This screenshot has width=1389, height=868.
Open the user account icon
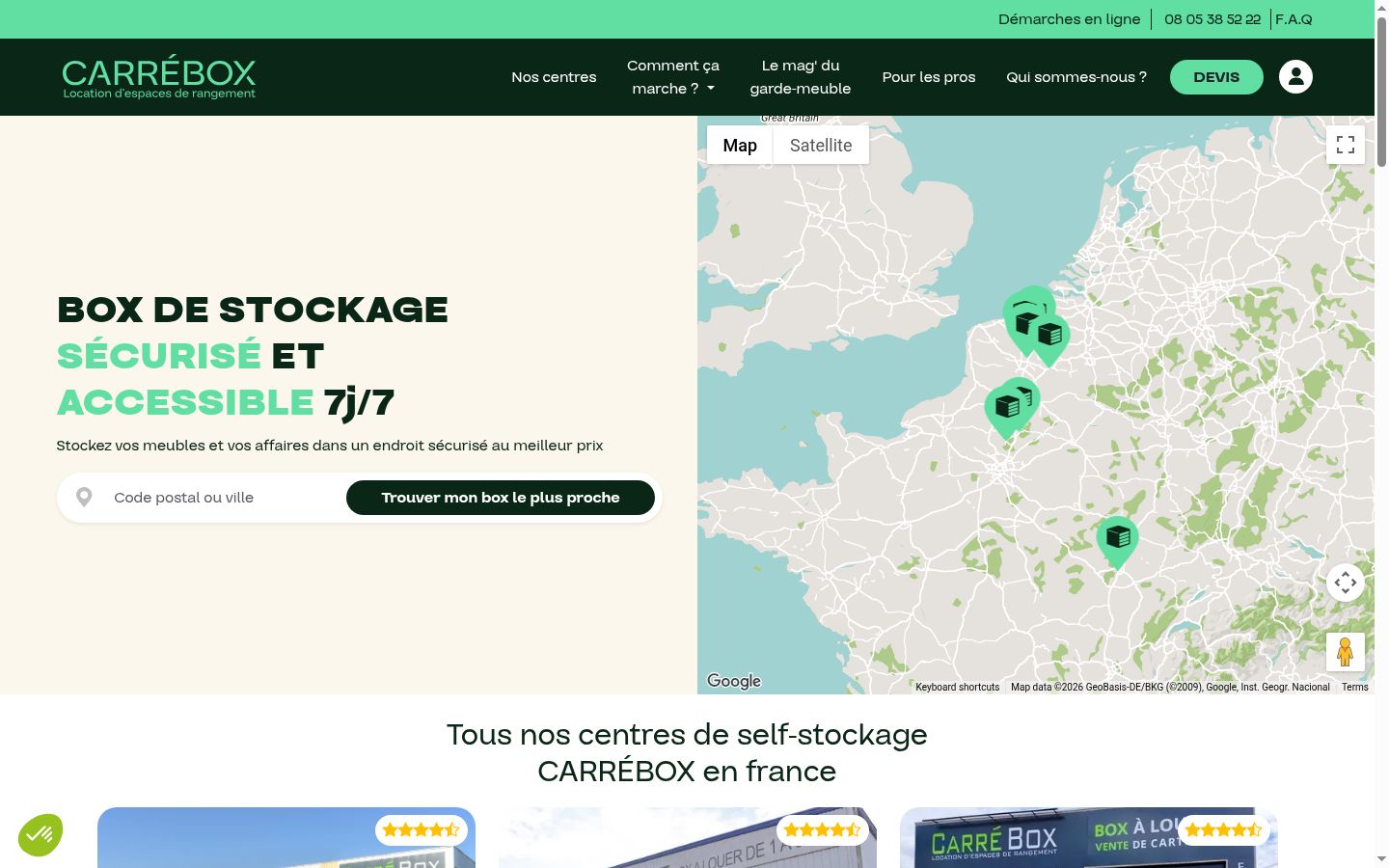click(1295, 77)
